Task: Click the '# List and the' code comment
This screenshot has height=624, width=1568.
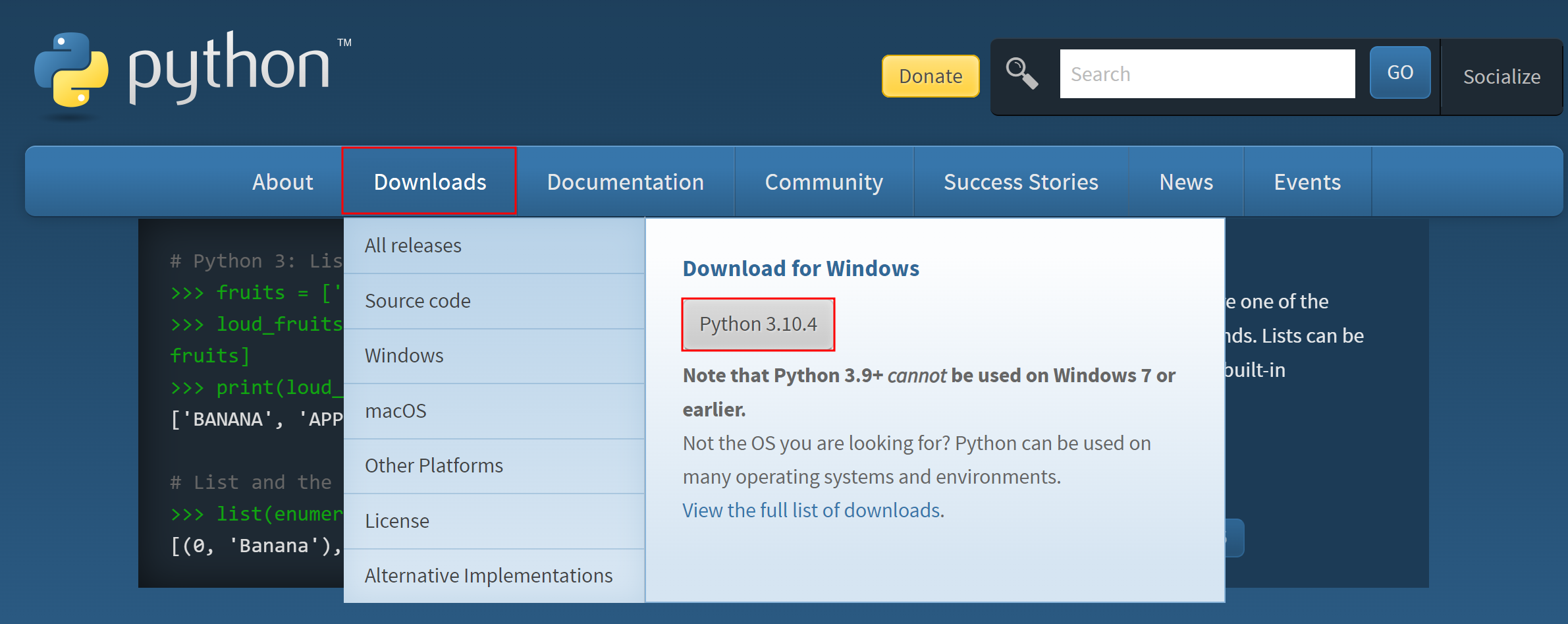Action: point(251,482)
